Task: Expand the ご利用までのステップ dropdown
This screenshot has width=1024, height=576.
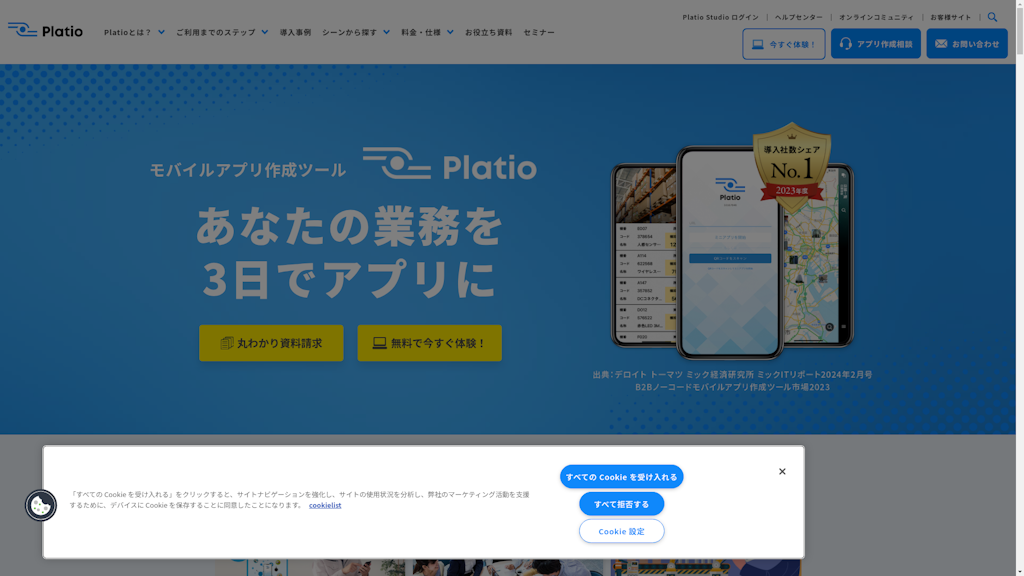Action: pyautogui.click(x=221, y=32)
